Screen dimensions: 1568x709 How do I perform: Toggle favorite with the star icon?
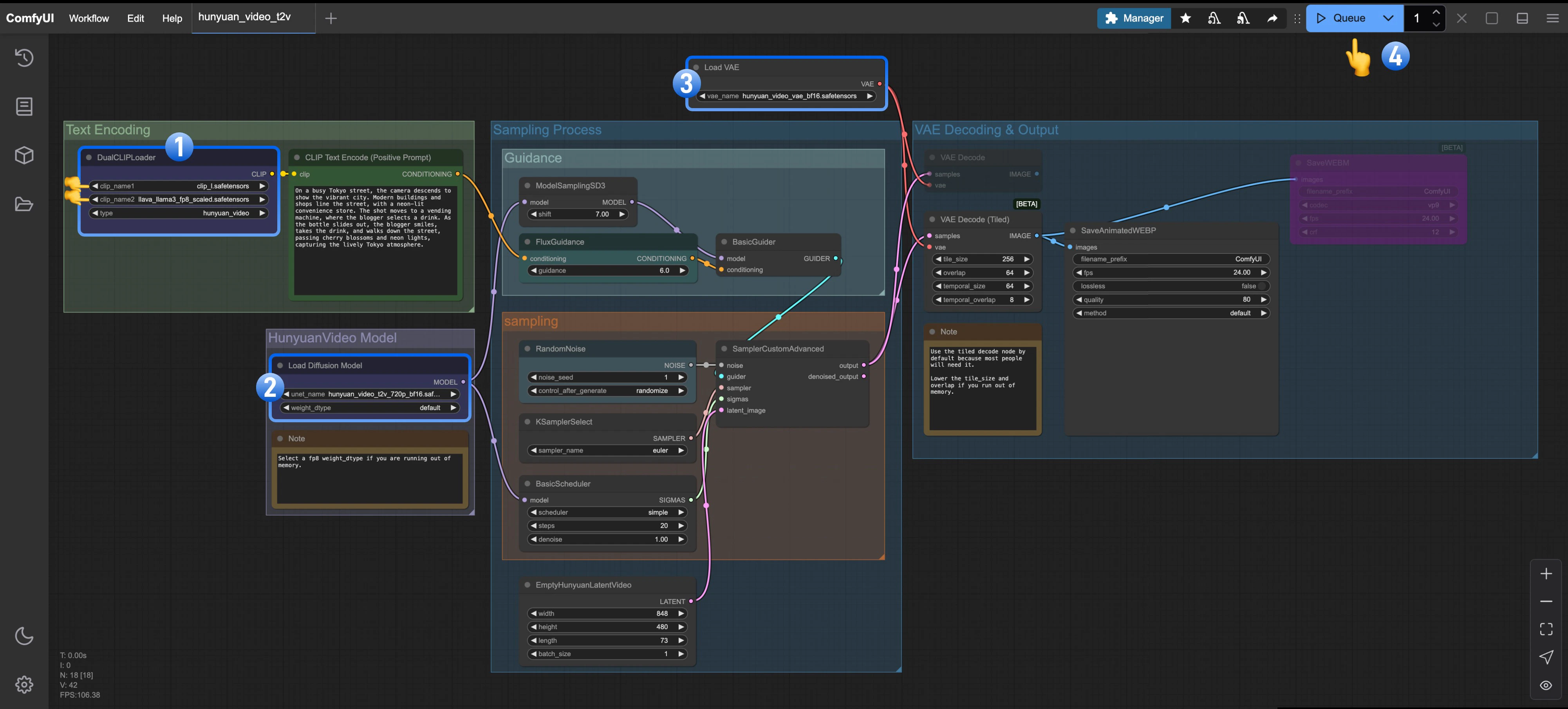[x=1186, y=18]
